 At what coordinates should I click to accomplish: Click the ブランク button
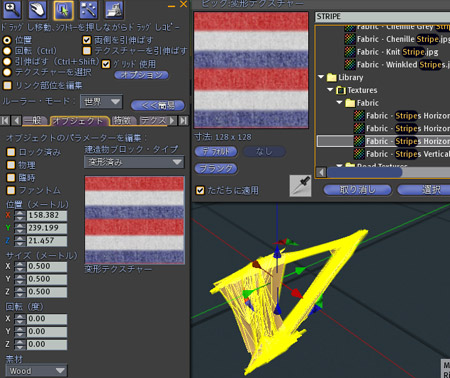pos(216,168)
